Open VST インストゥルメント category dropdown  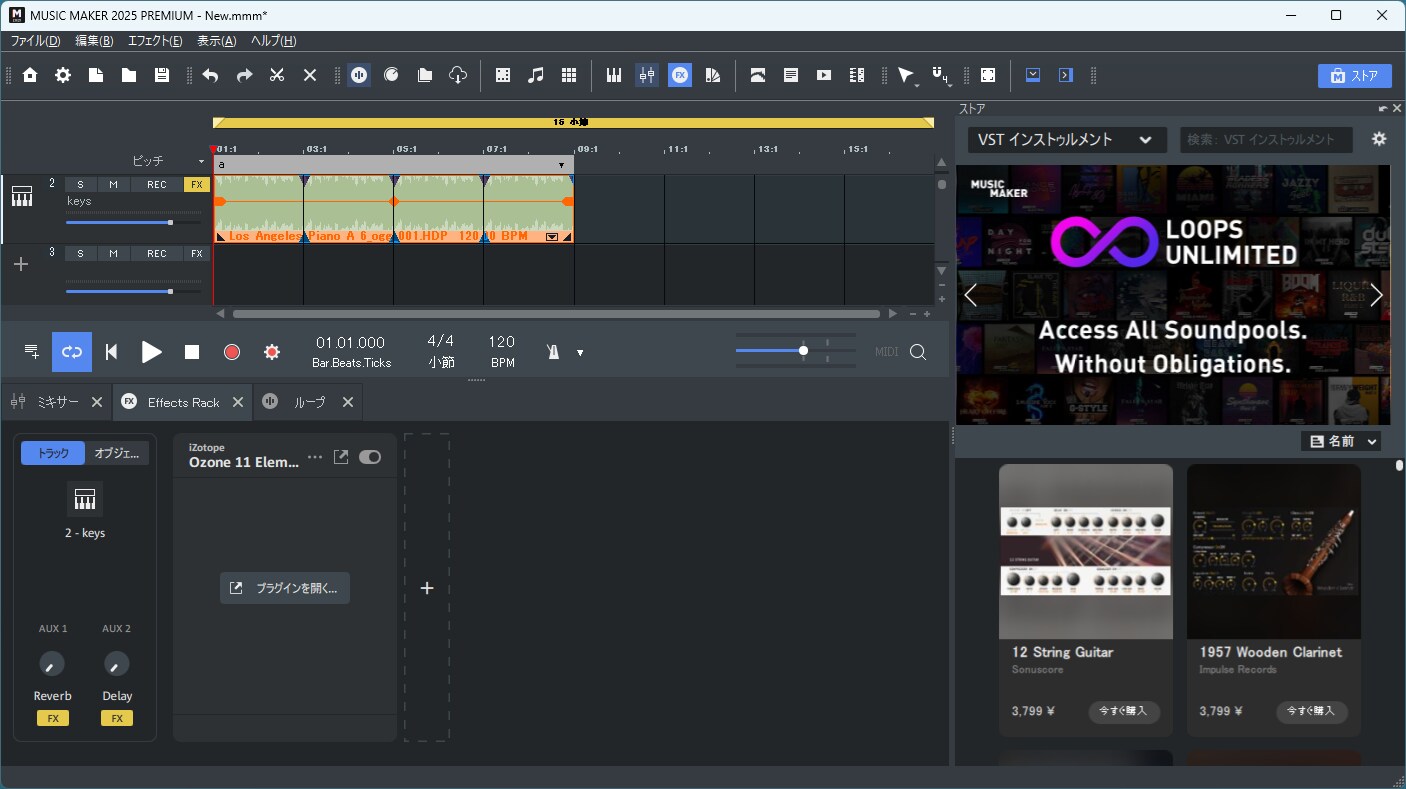pos(1067,140)
